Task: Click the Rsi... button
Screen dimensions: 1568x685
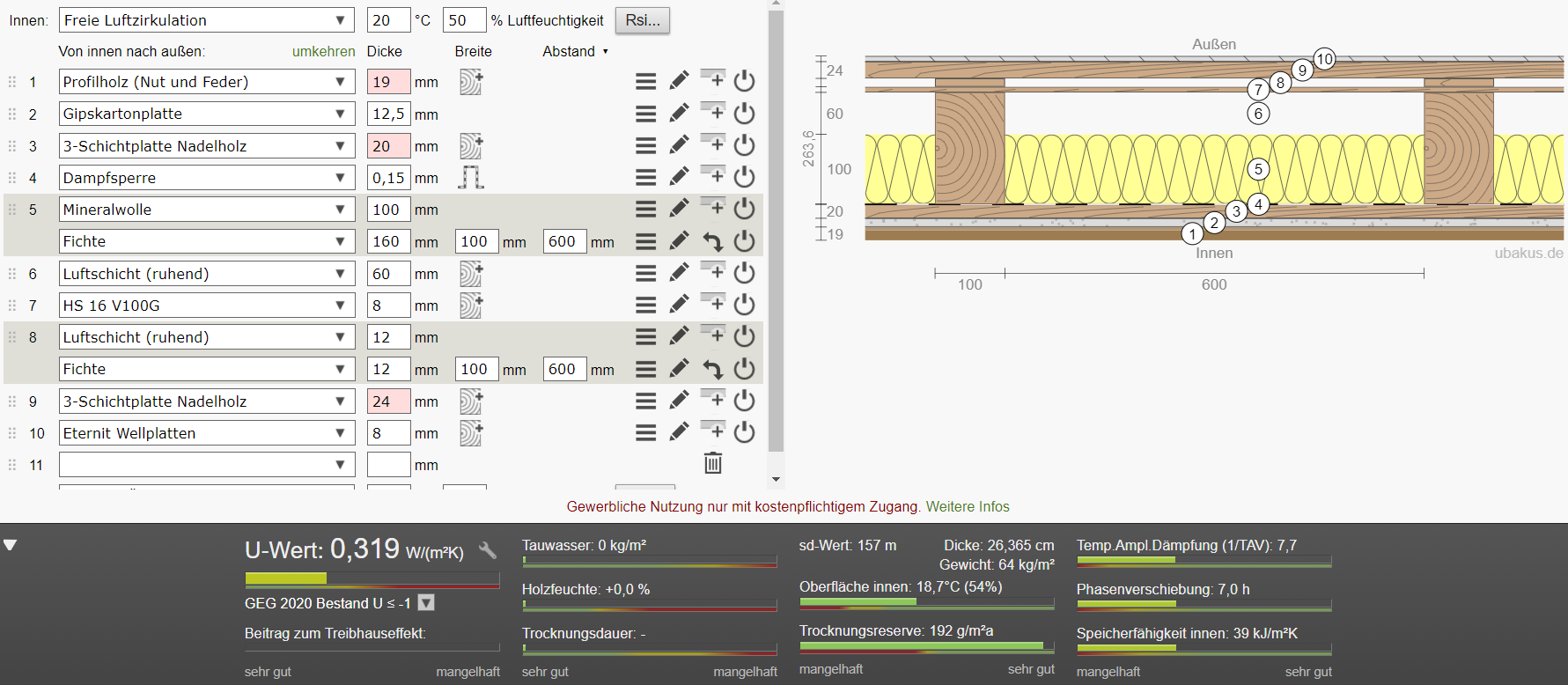Action: point(643,20)
